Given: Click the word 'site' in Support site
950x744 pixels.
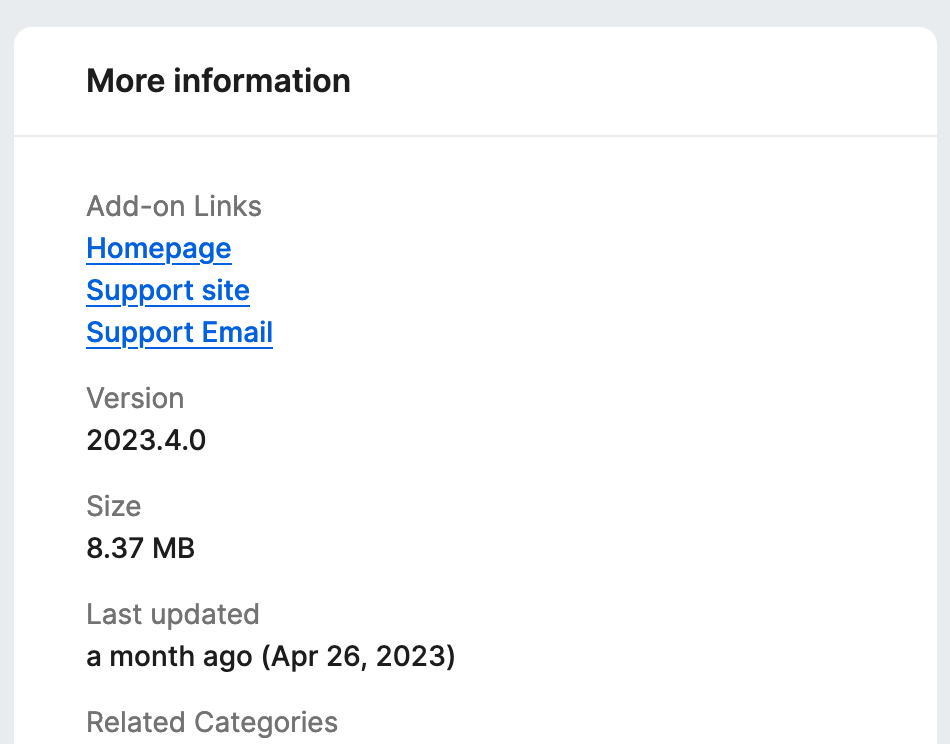Looking at the screenshot, I should tap(225, 291).
